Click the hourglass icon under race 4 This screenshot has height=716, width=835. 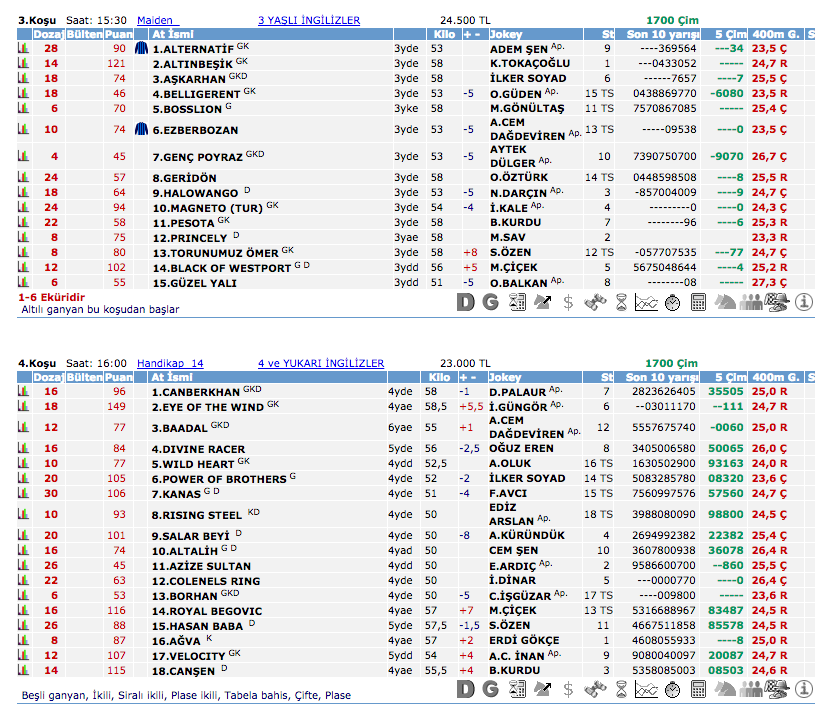pos(620,689)
